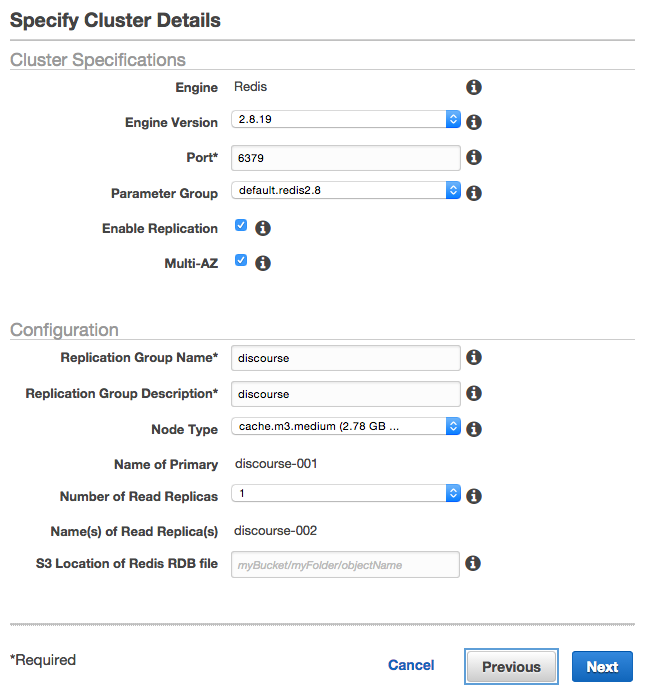Click info icon for S3 Location field
This screenshot has height=698, width=651.
pos(472,563)
